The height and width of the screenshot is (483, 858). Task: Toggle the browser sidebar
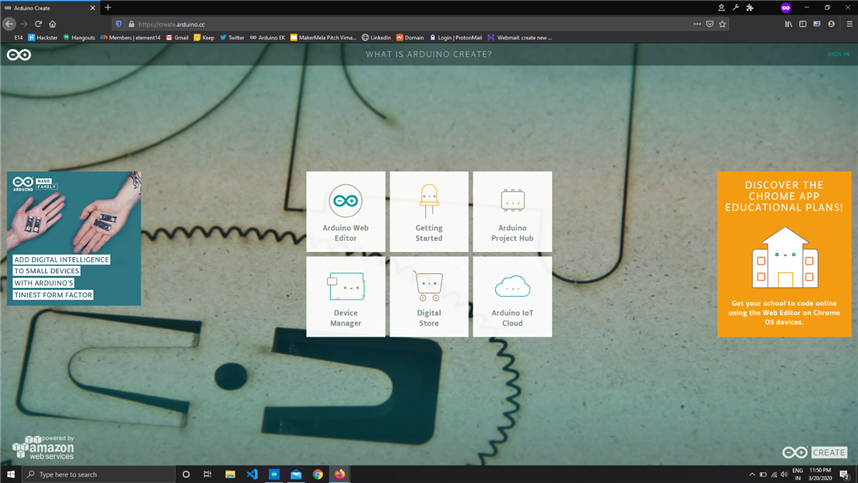[x=803, y=24]
